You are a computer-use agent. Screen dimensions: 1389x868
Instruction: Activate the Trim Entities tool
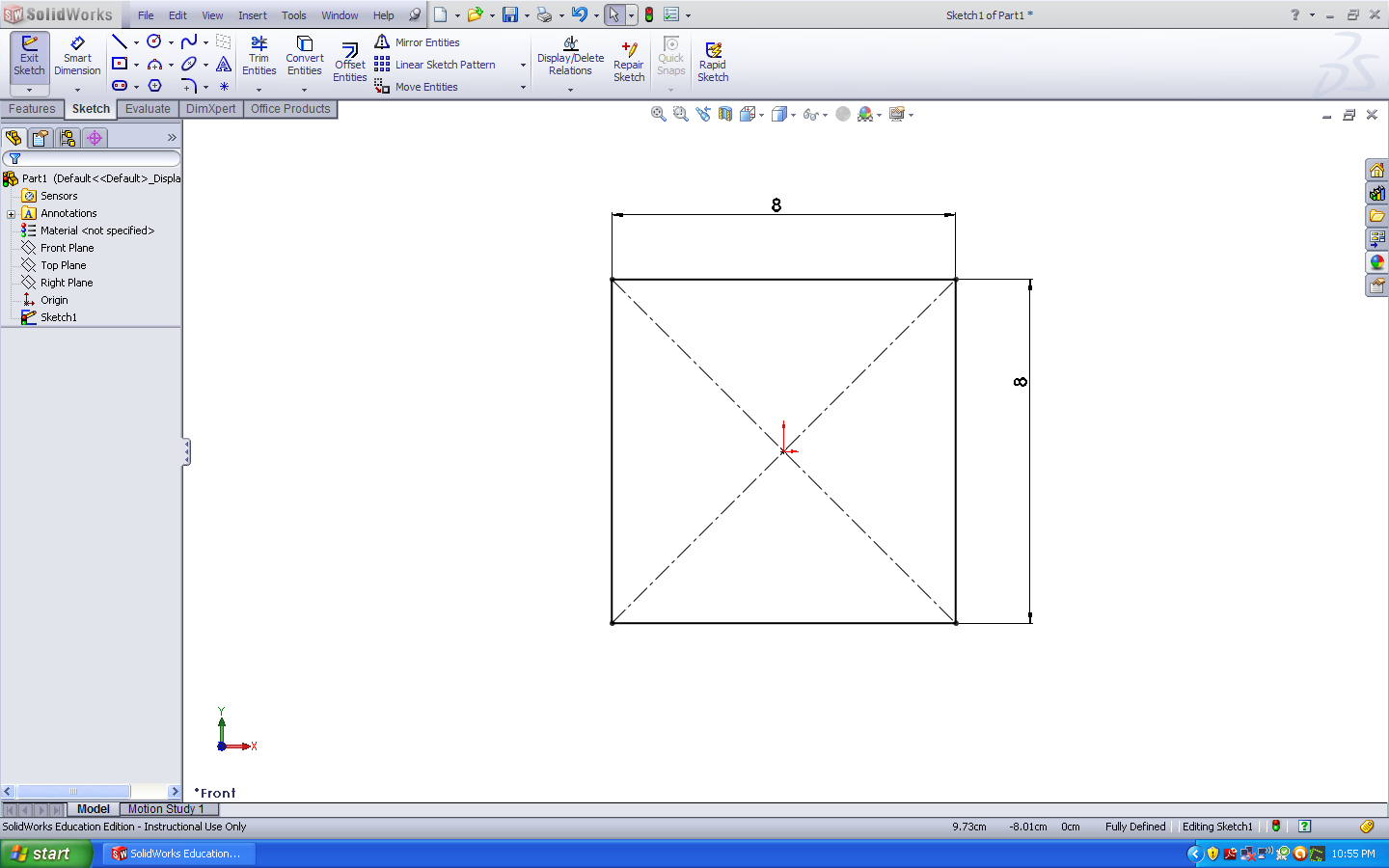[259, 56]
